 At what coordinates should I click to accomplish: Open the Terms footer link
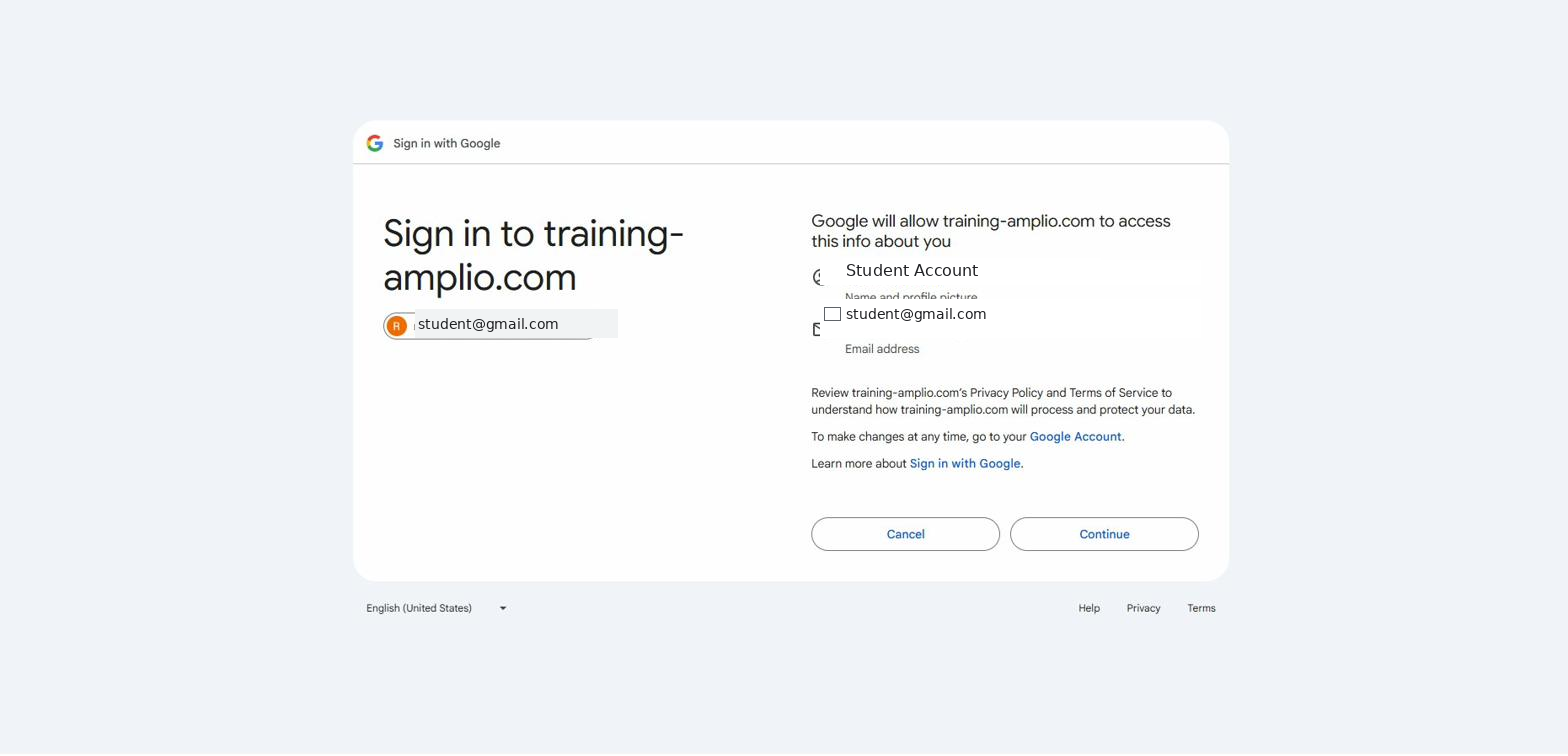[1201, 608]
